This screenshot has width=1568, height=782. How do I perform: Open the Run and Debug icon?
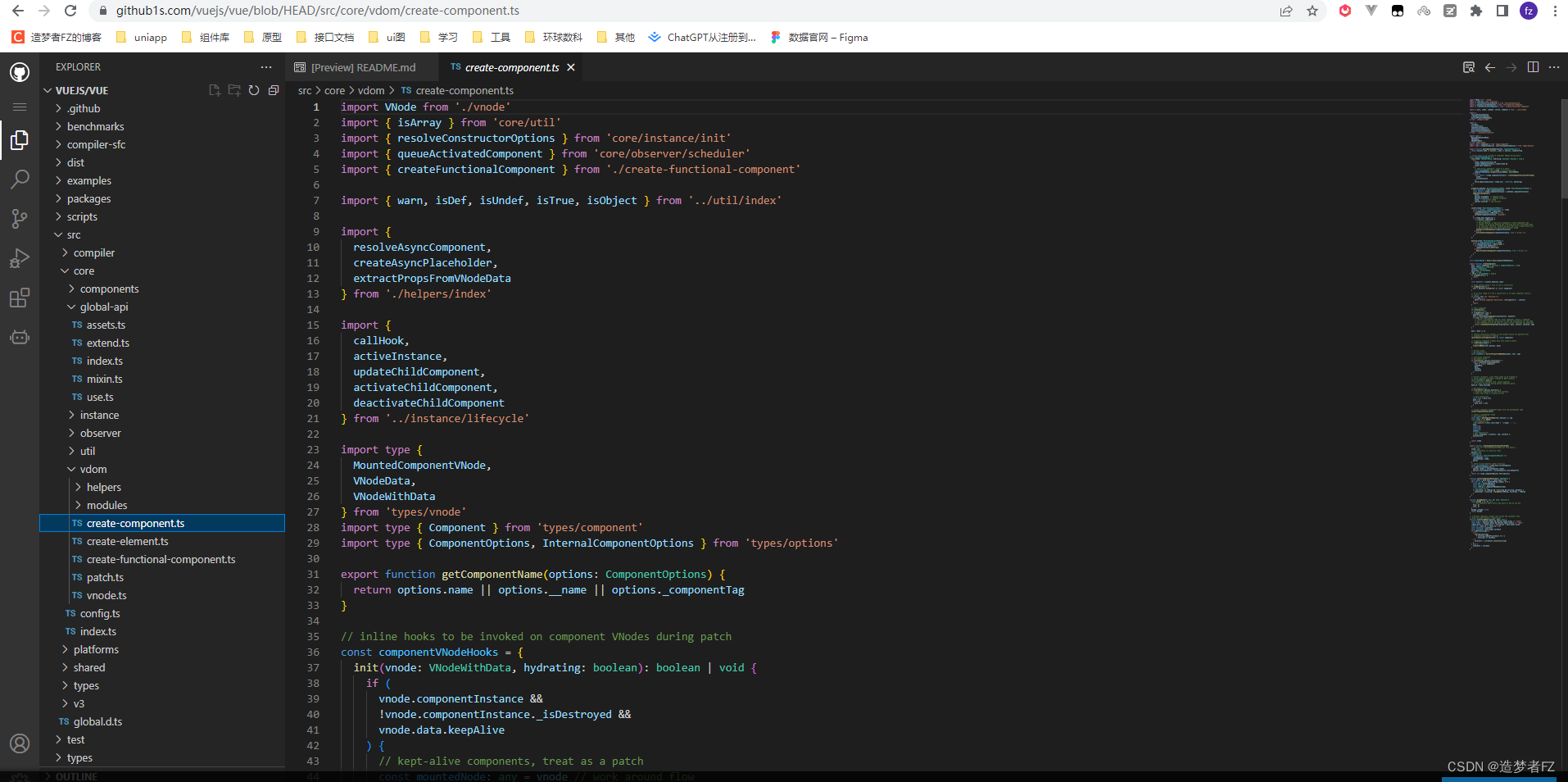[20, 258]
